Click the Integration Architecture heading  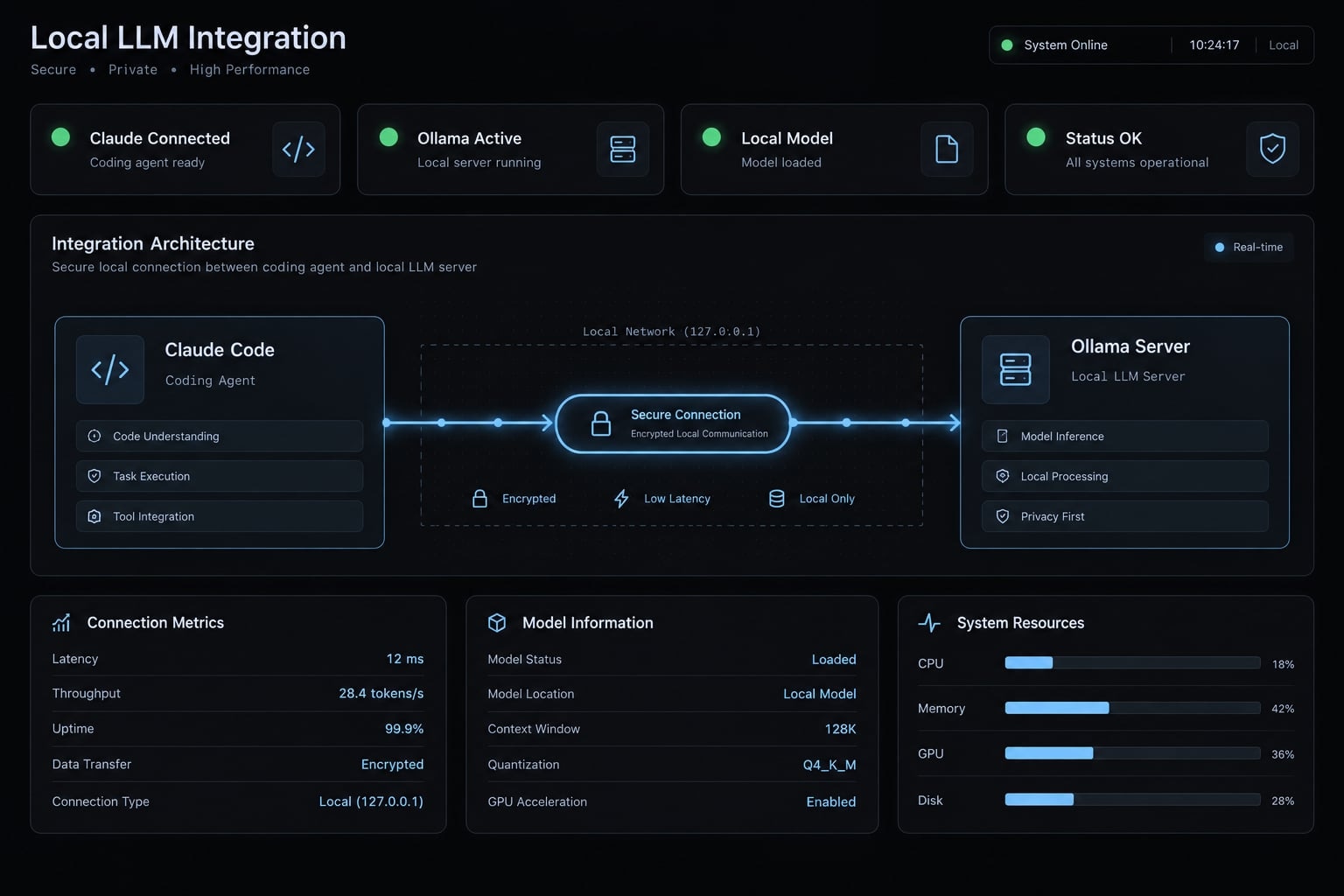(x=153, y=244)
